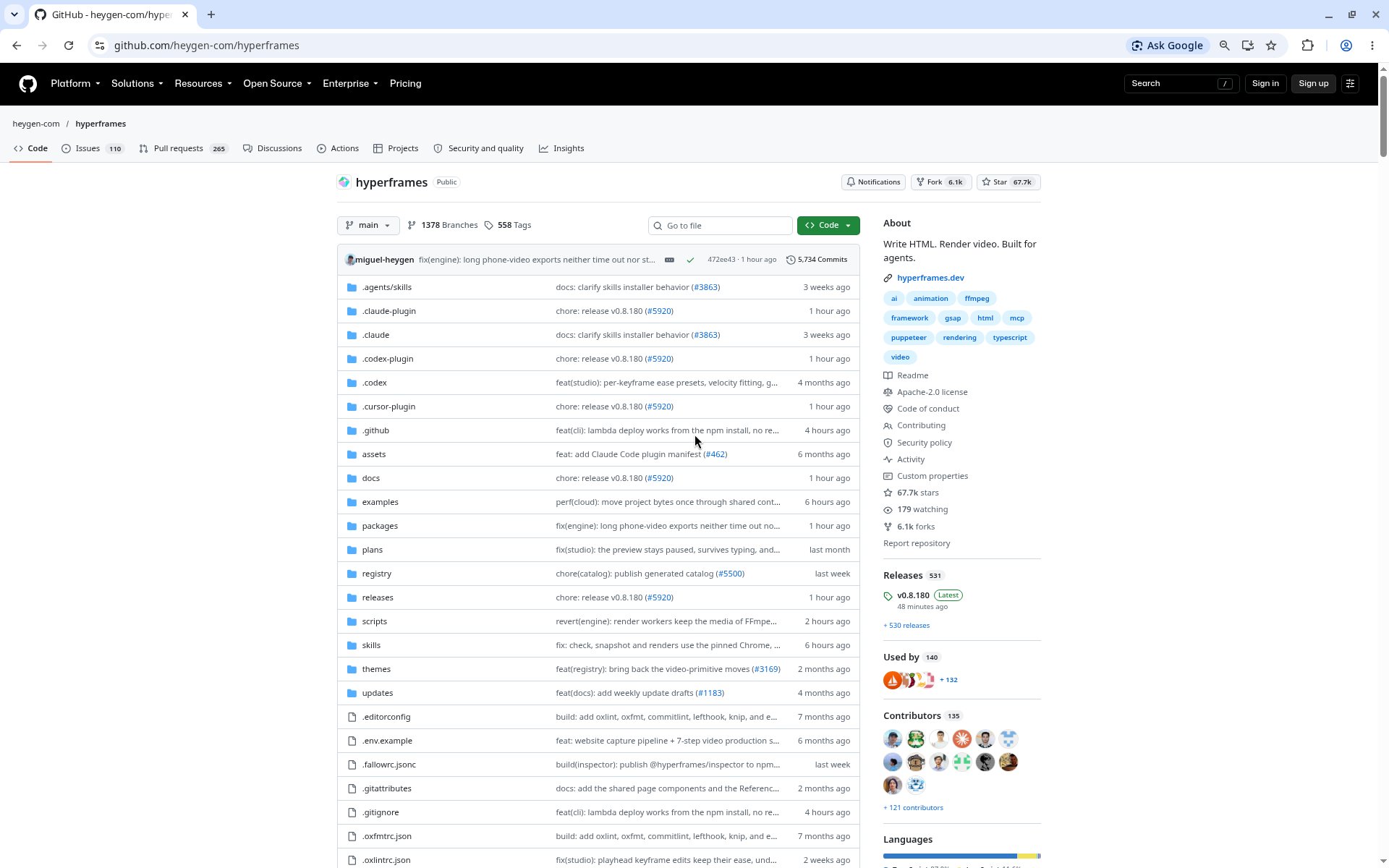The image size is (1389, 868).
Task: Open new browser tab with plus icon
Action: point(211,14)
